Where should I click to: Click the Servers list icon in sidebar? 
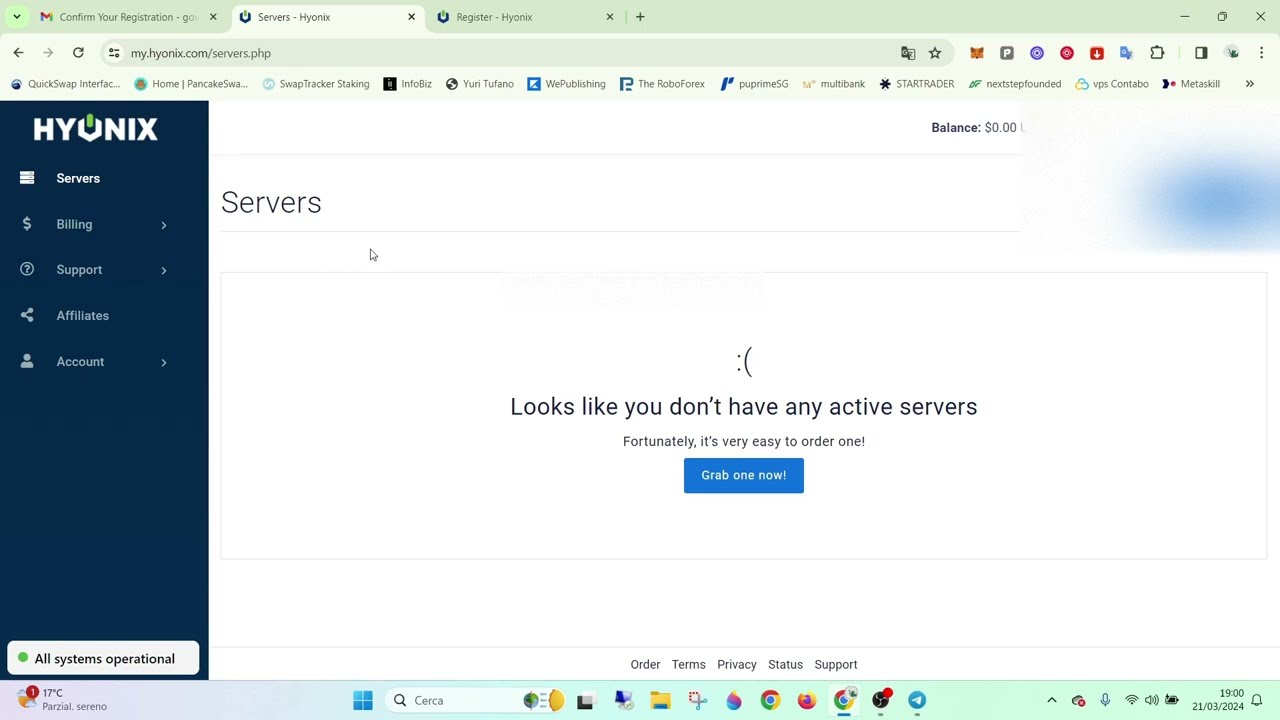(x=27, y=178)
